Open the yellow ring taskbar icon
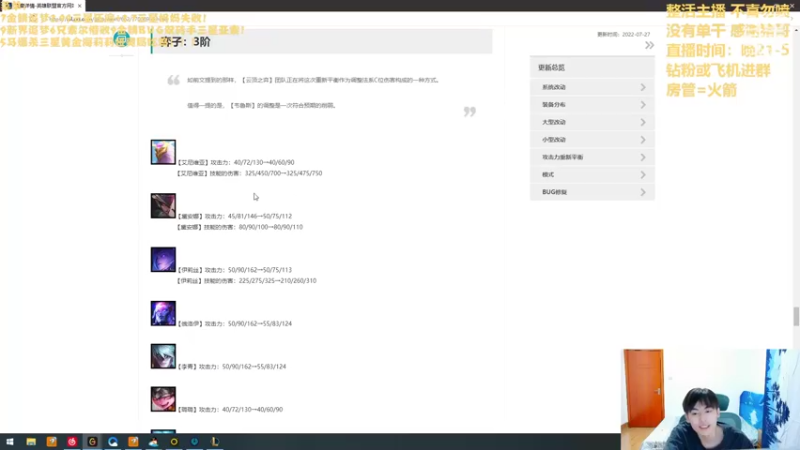800x450 pixels. click(174, 442)
